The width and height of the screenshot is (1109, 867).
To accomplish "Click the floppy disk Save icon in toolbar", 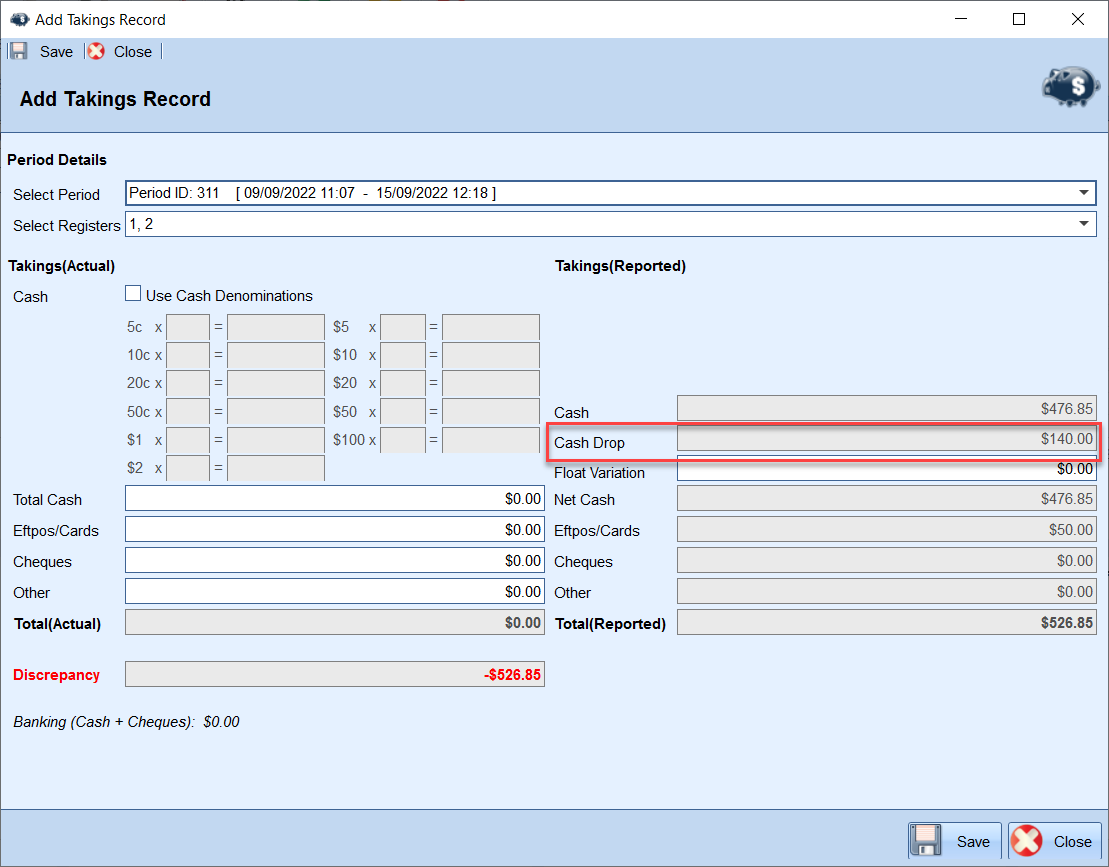I will pos(18,51).
